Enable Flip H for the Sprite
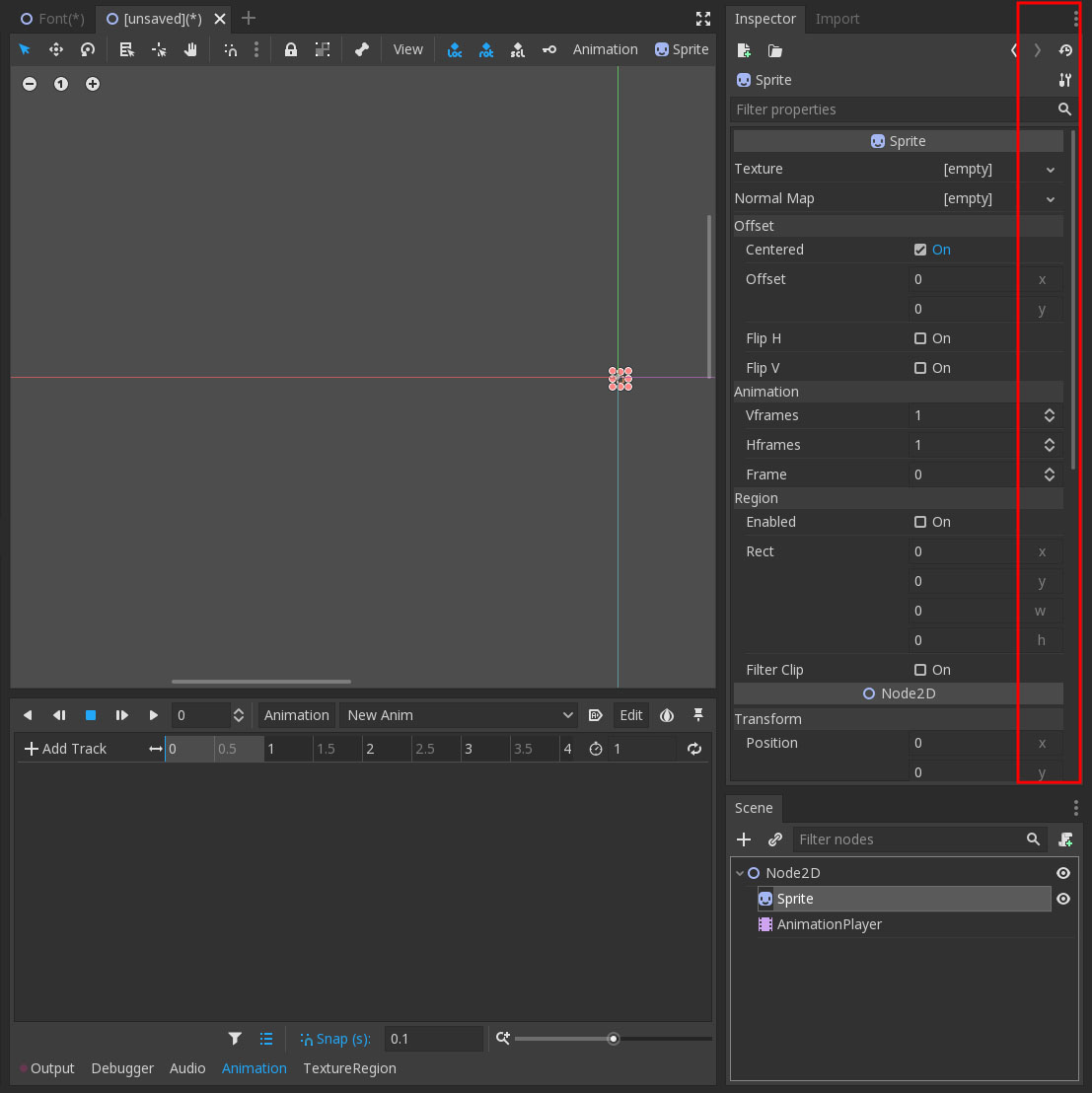1092x1093 pixels. [920, 337]
